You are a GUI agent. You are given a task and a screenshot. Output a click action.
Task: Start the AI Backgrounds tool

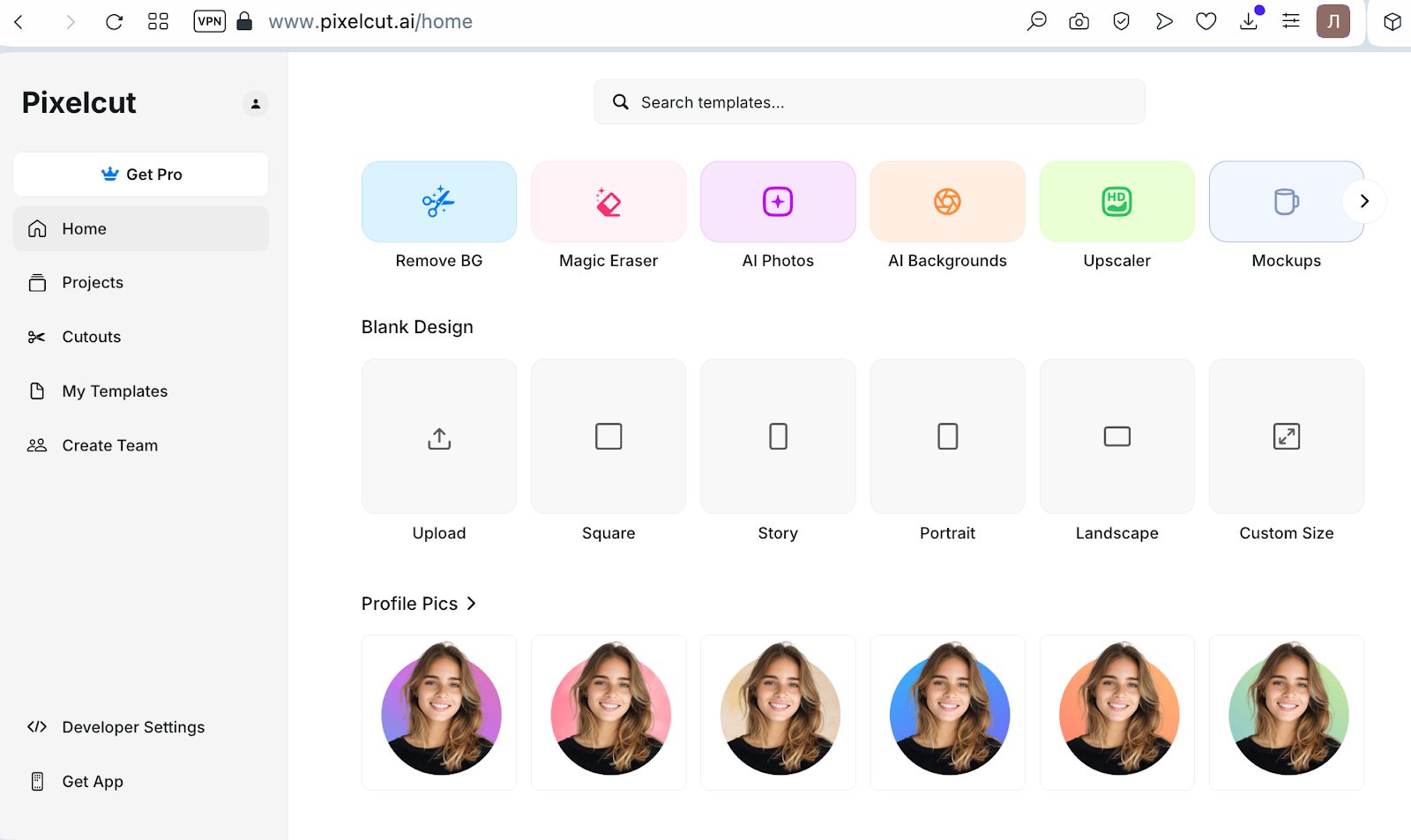[947, 202]
